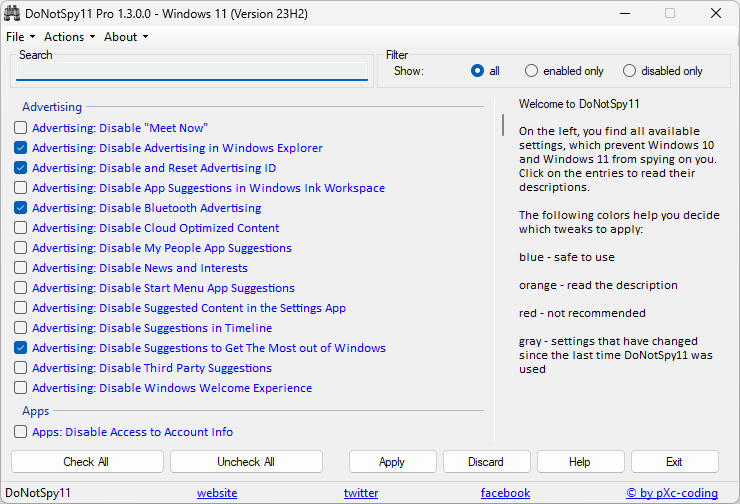Click the Check All button
This screenshot has height=504, width=740.
pos(87,462)
